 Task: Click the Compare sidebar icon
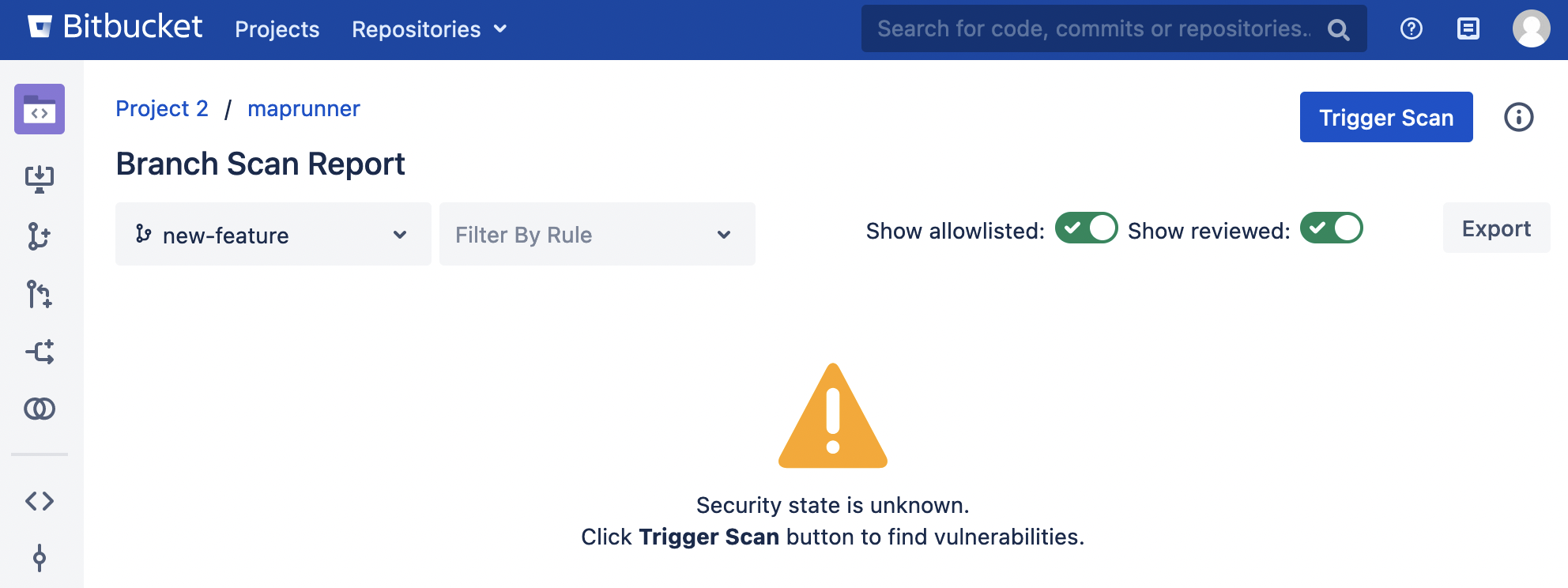[x=40, y=409]
